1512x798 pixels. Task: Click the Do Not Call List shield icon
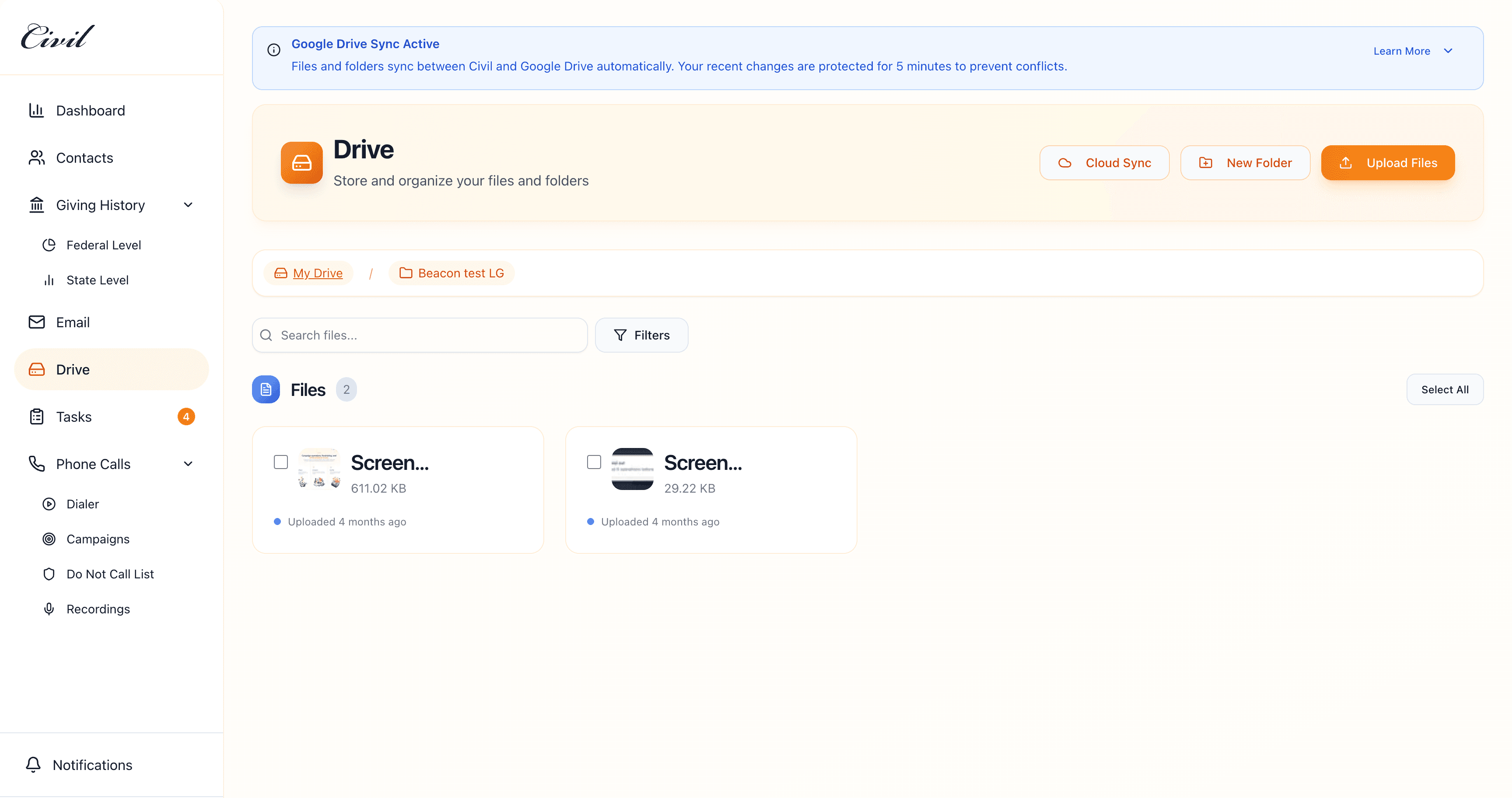tap(49, 574)
